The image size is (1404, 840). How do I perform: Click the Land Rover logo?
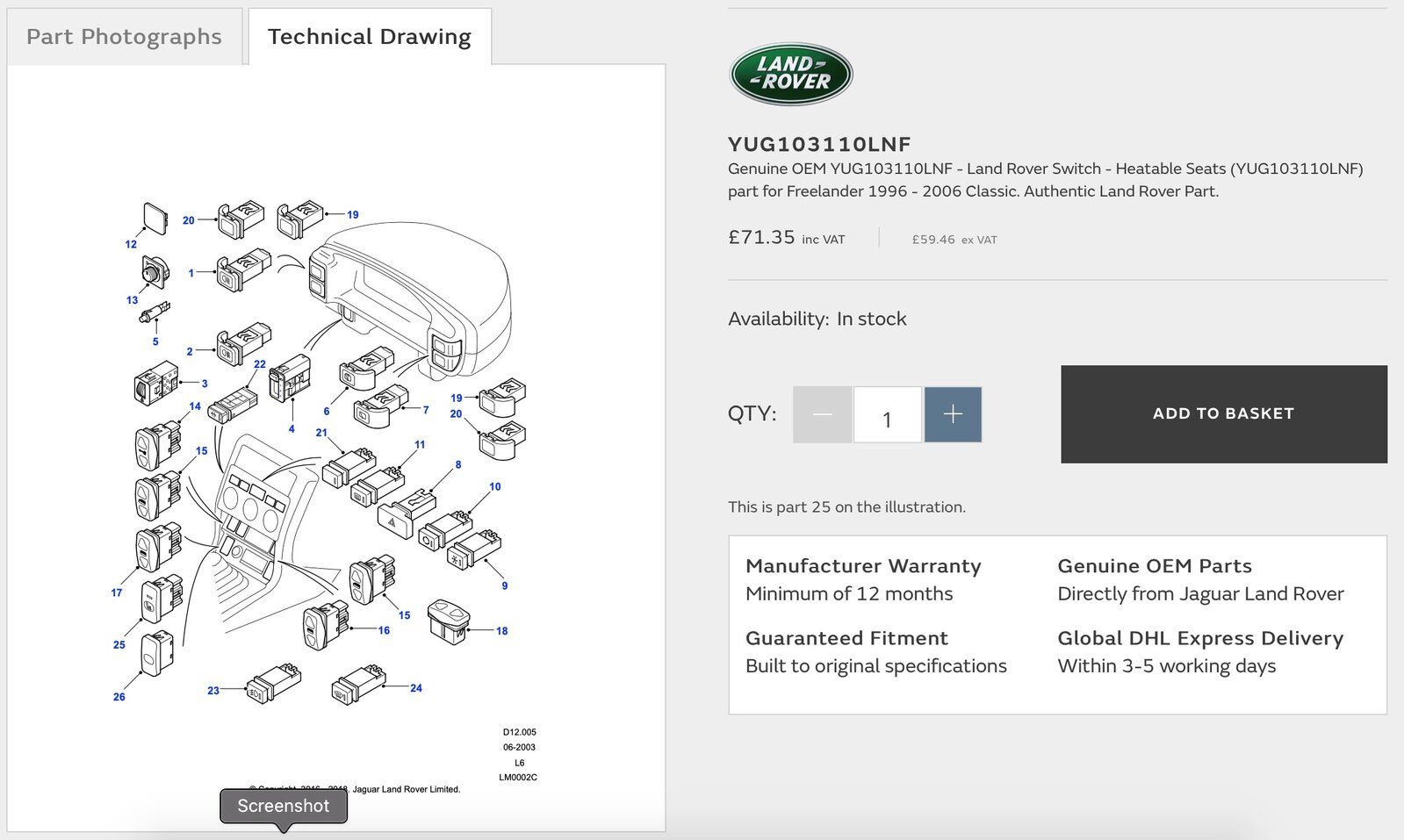pyautogui.click(x=791, y=75)
